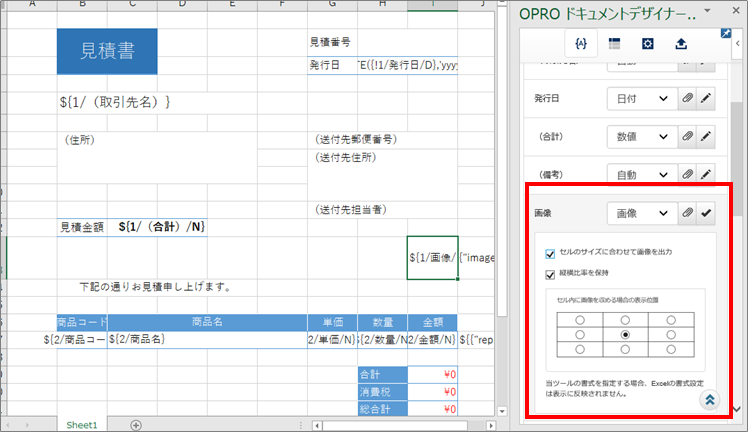The width and height of the screenshot is (748, 432).
Task: Click the paperclip icon for 発行日 row
Action: (687, 98)
